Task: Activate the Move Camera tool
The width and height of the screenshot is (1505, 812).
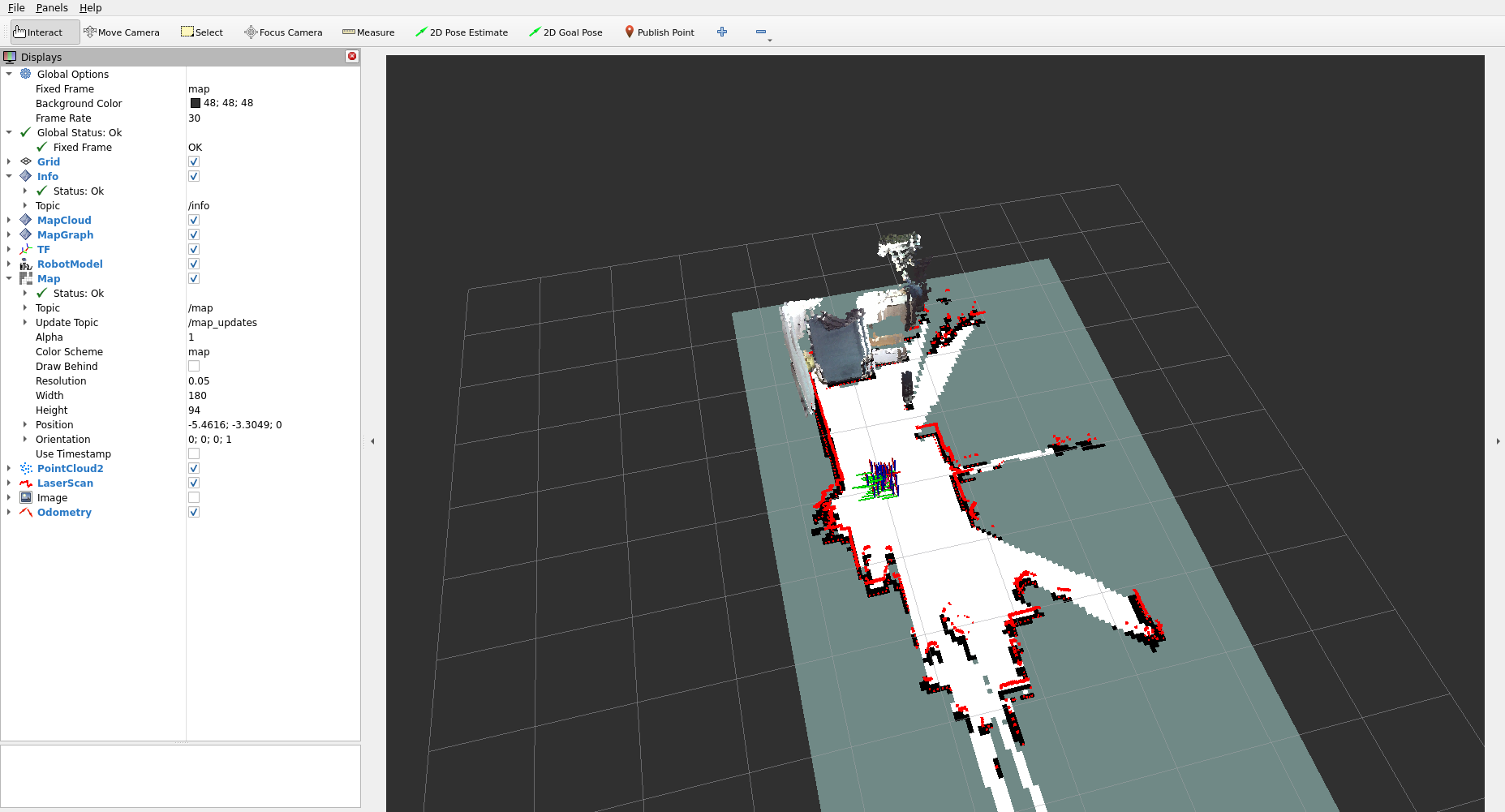Action: (122, 32)
